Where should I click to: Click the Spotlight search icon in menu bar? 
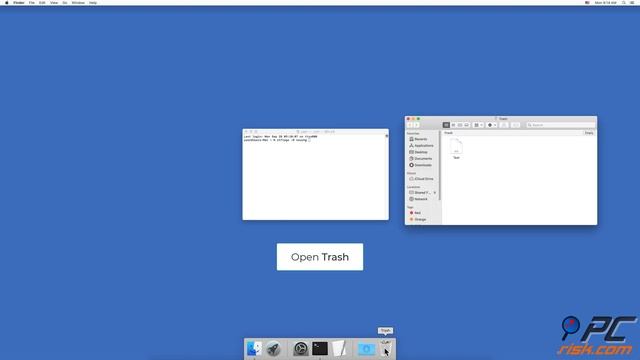[x=624, y=2]
